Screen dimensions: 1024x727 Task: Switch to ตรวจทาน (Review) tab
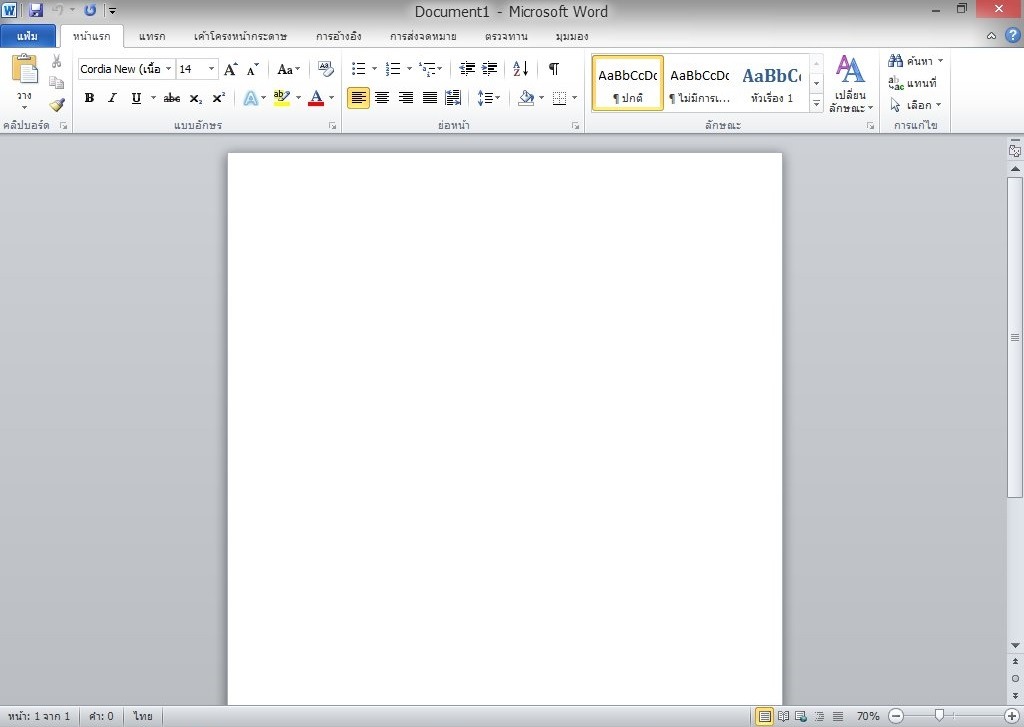coord(506,37)
